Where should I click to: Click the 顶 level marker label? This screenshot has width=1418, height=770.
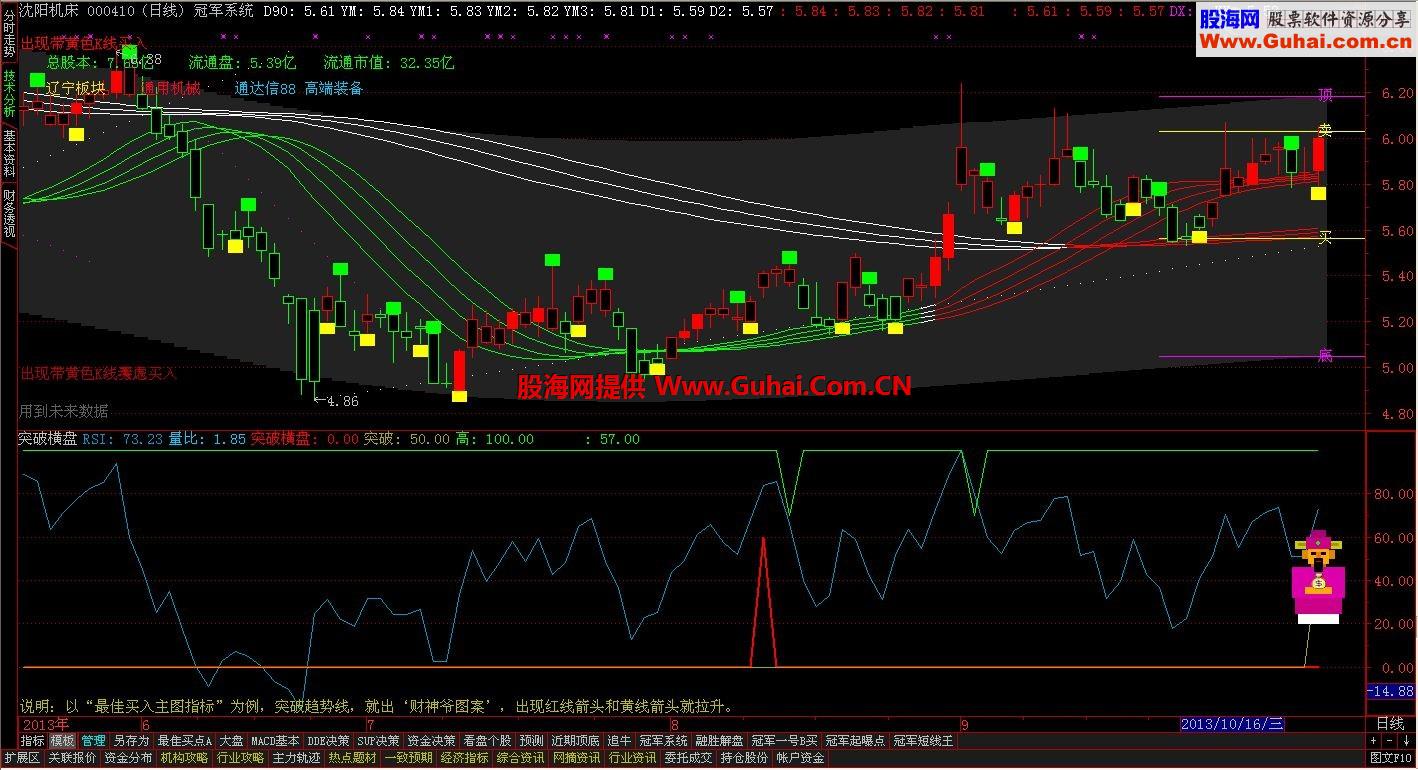[1325, 95]
